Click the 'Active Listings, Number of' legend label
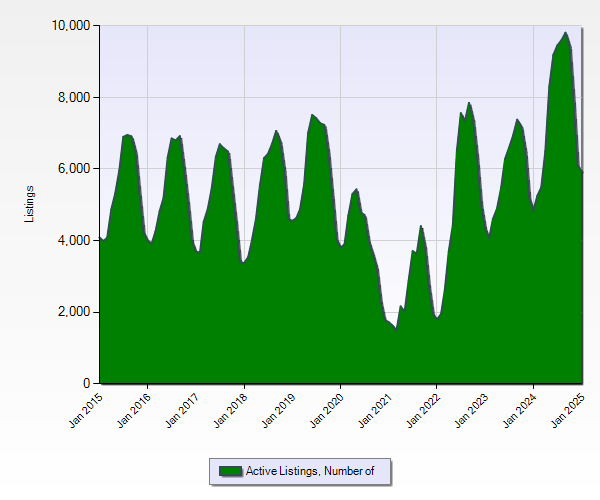 (309, 471)
